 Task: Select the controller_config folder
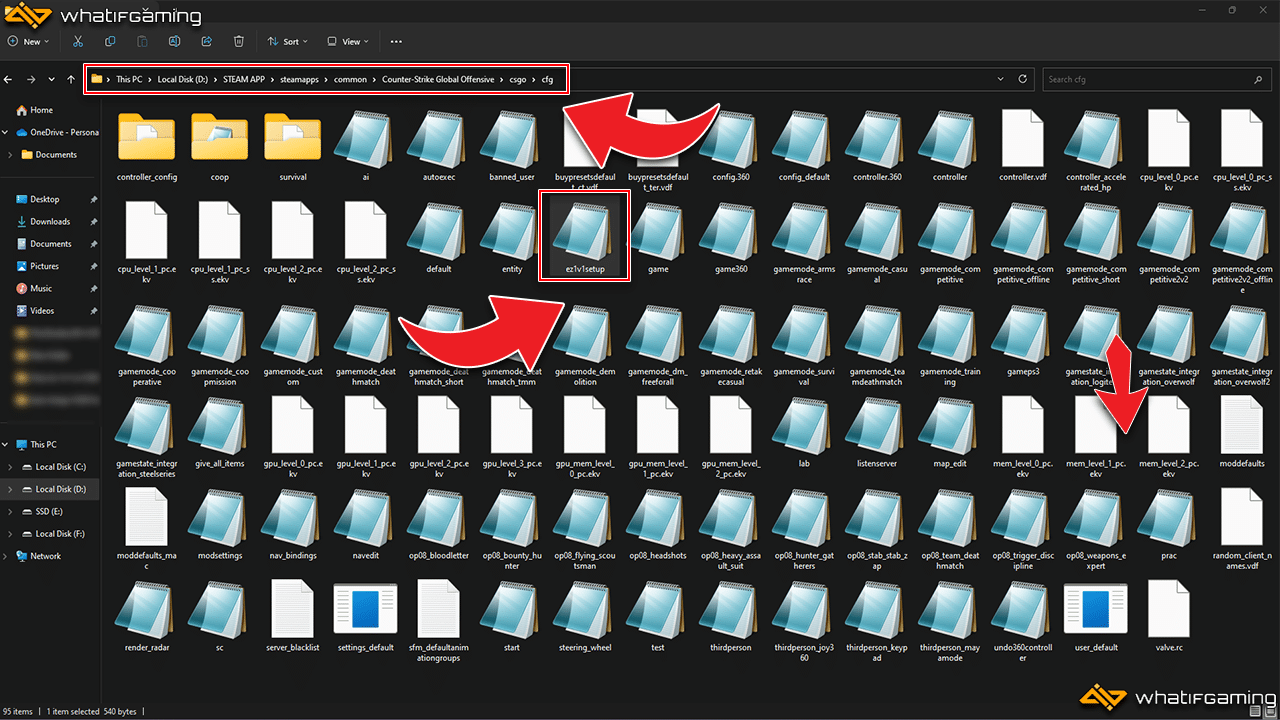click(x=147, y=147)
